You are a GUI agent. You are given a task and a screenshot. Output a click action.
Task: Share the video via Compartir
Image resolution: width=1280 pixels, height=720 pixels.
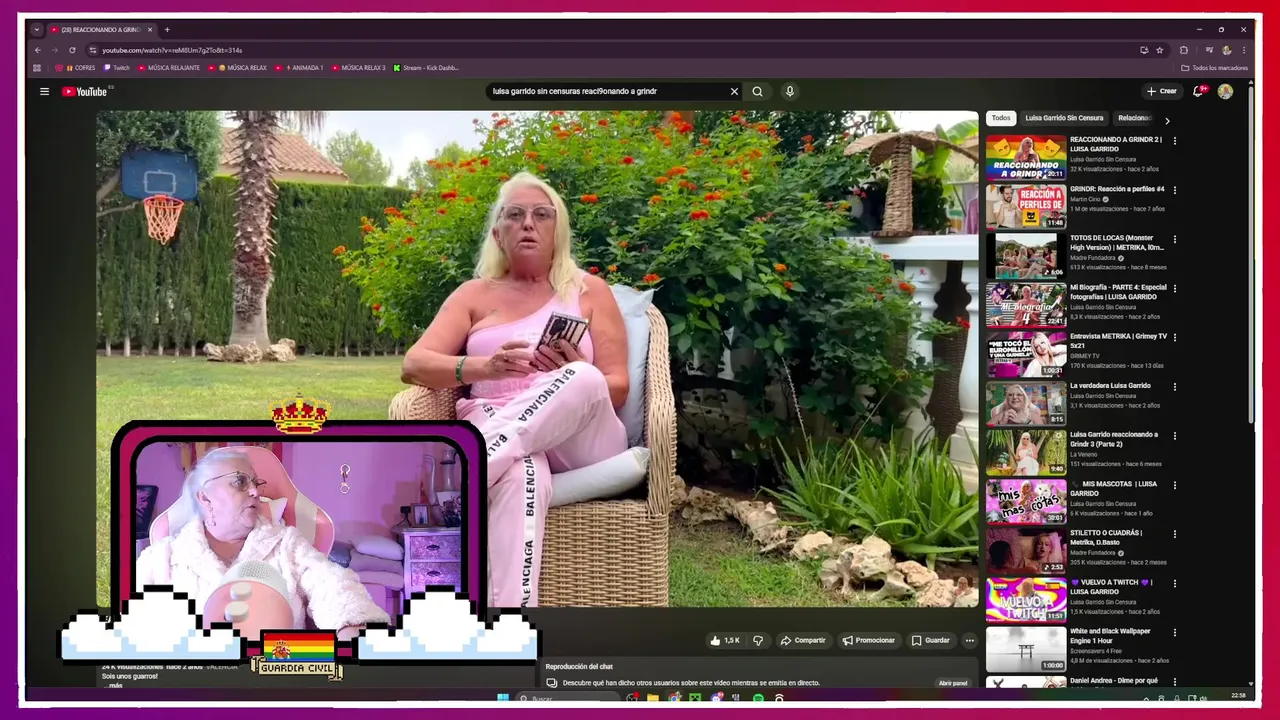click(803, 640)
